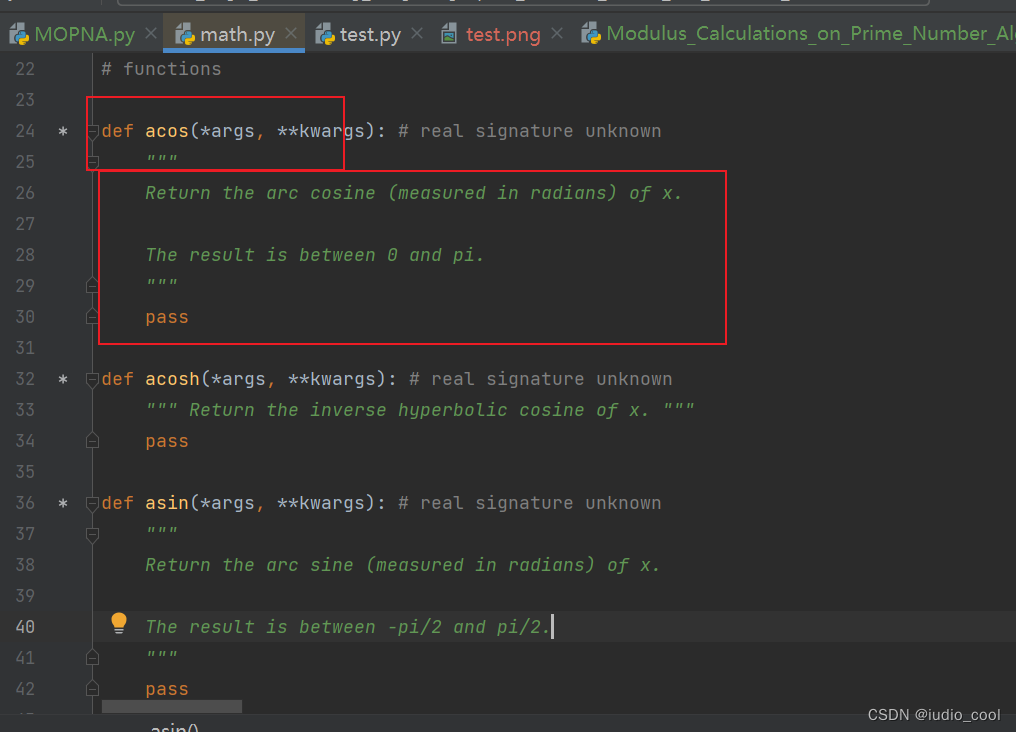The width and height of the screenshot is (1016, 732).
Task: Click the asterisk gutter icon beside def acosh
Action: [x=63, y=379]
